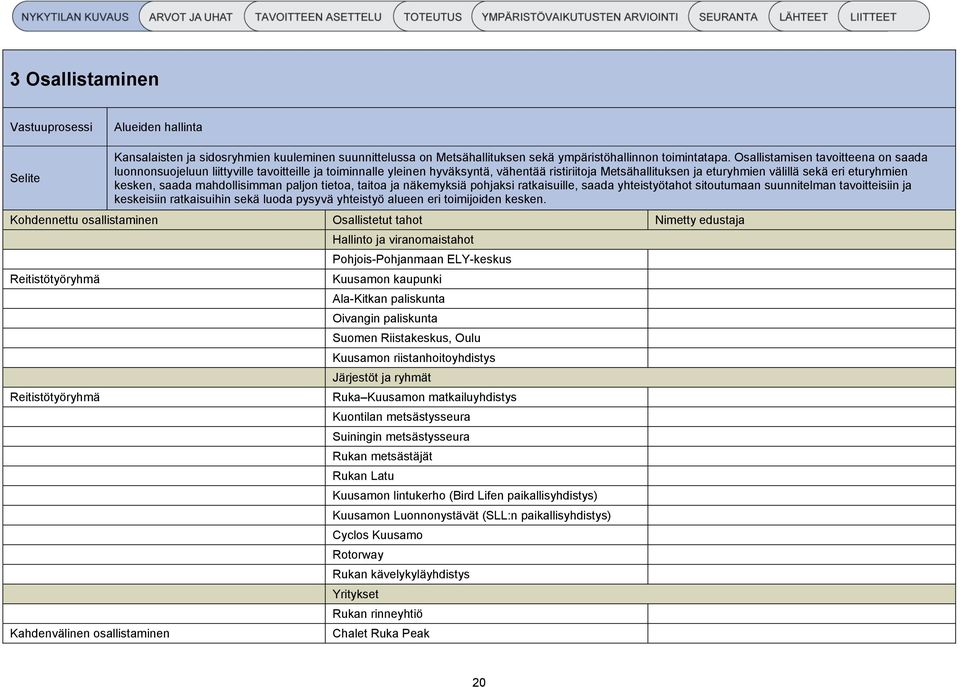Screen dimensions: 960x687
Task: Select 'Kuusamon Luonnonystävät' SLL cell
Action: tap(486, 515)
